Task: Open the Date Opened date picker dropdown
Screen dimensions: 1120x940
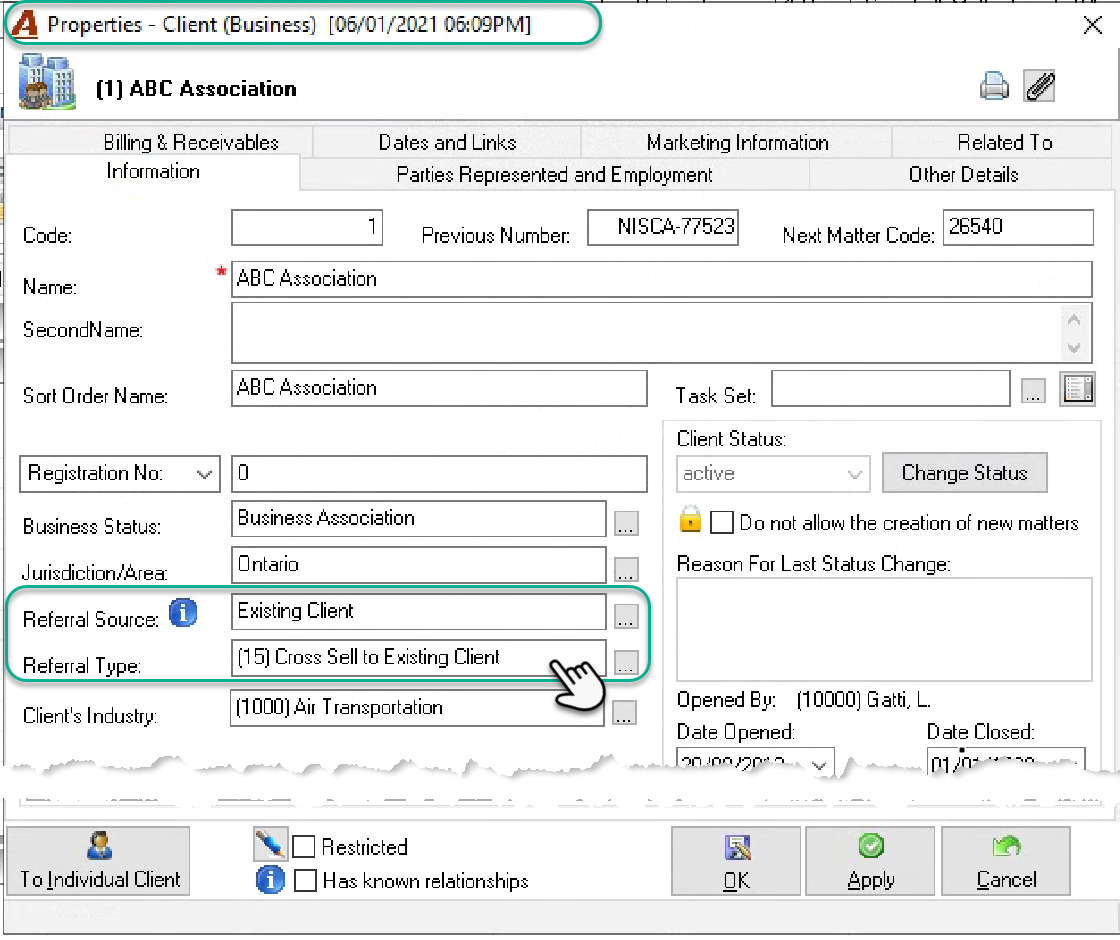Action: (x=820, y=765)
